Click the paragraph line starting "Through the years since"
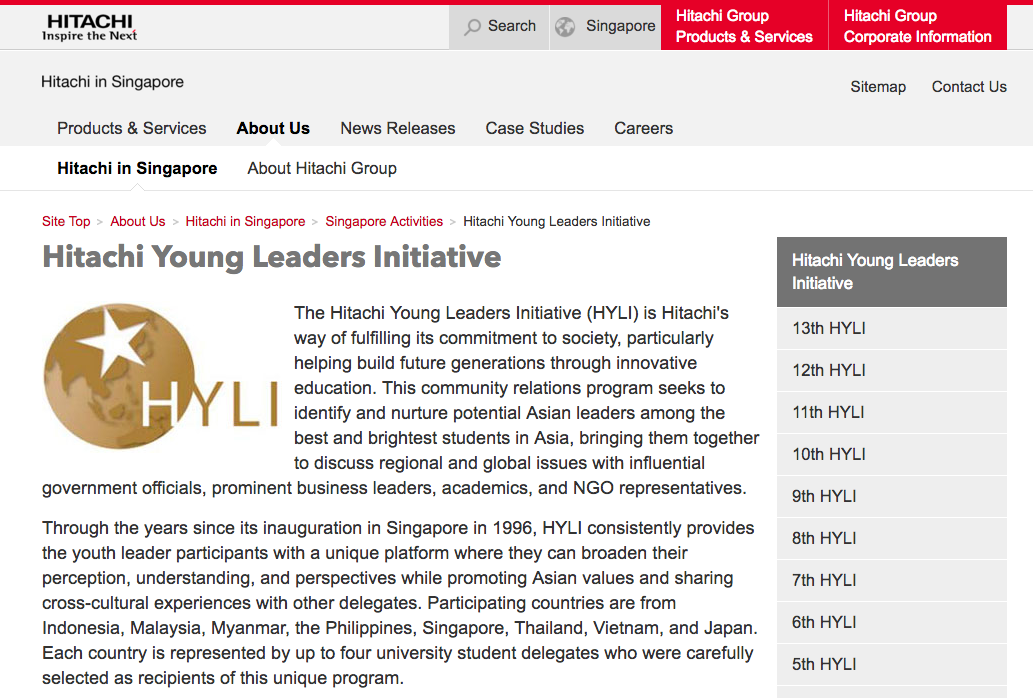 [399, 528]
